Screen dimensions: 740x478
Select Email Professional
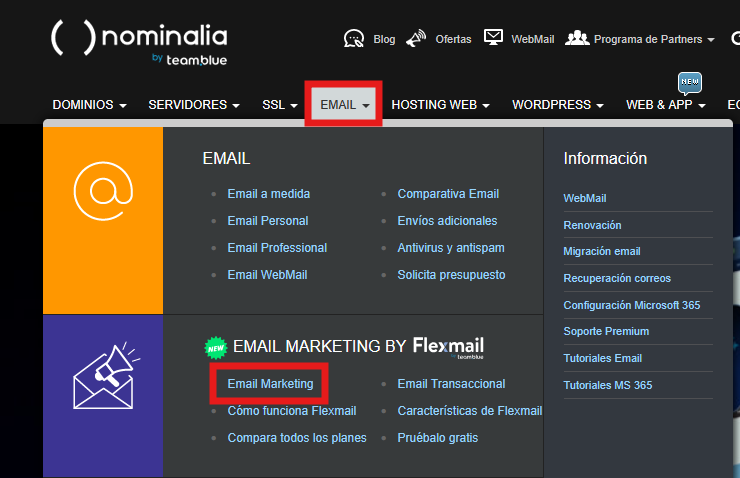click(277, 248)
